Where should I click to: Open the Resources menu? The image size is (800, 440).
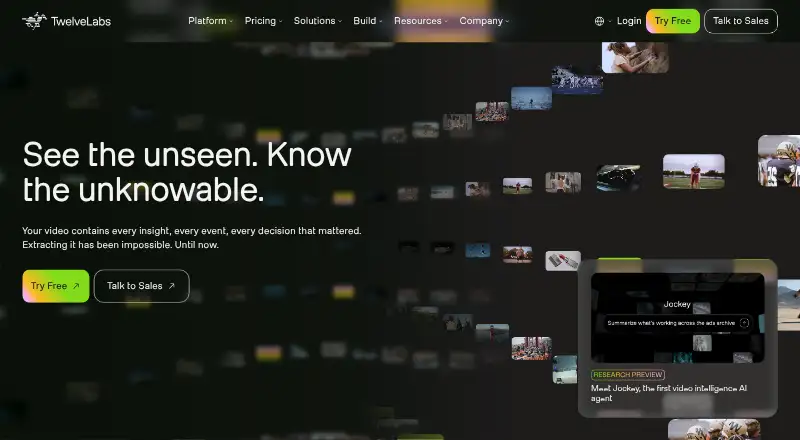pos(420,21)
